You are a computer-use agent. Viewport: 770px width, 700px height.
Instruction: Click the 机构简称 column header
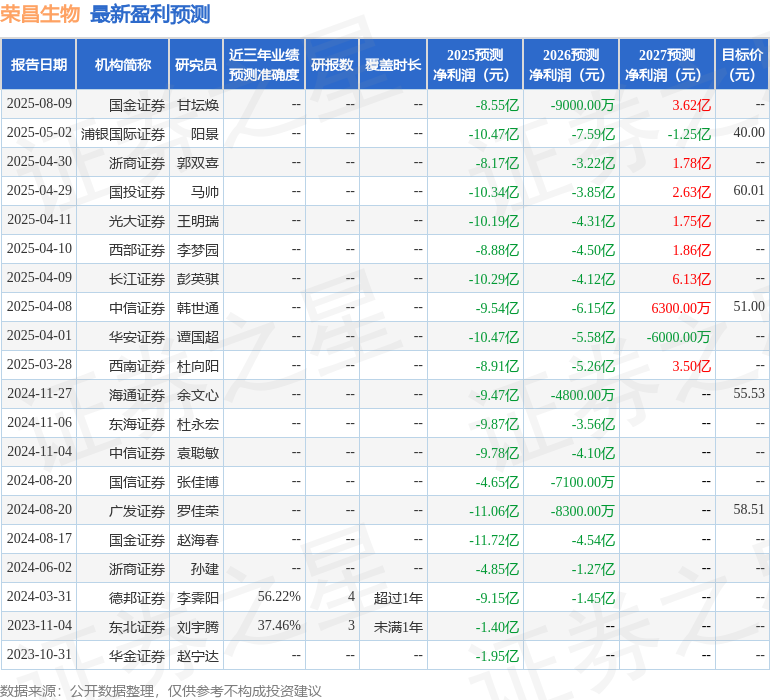(x=122, y=65)
